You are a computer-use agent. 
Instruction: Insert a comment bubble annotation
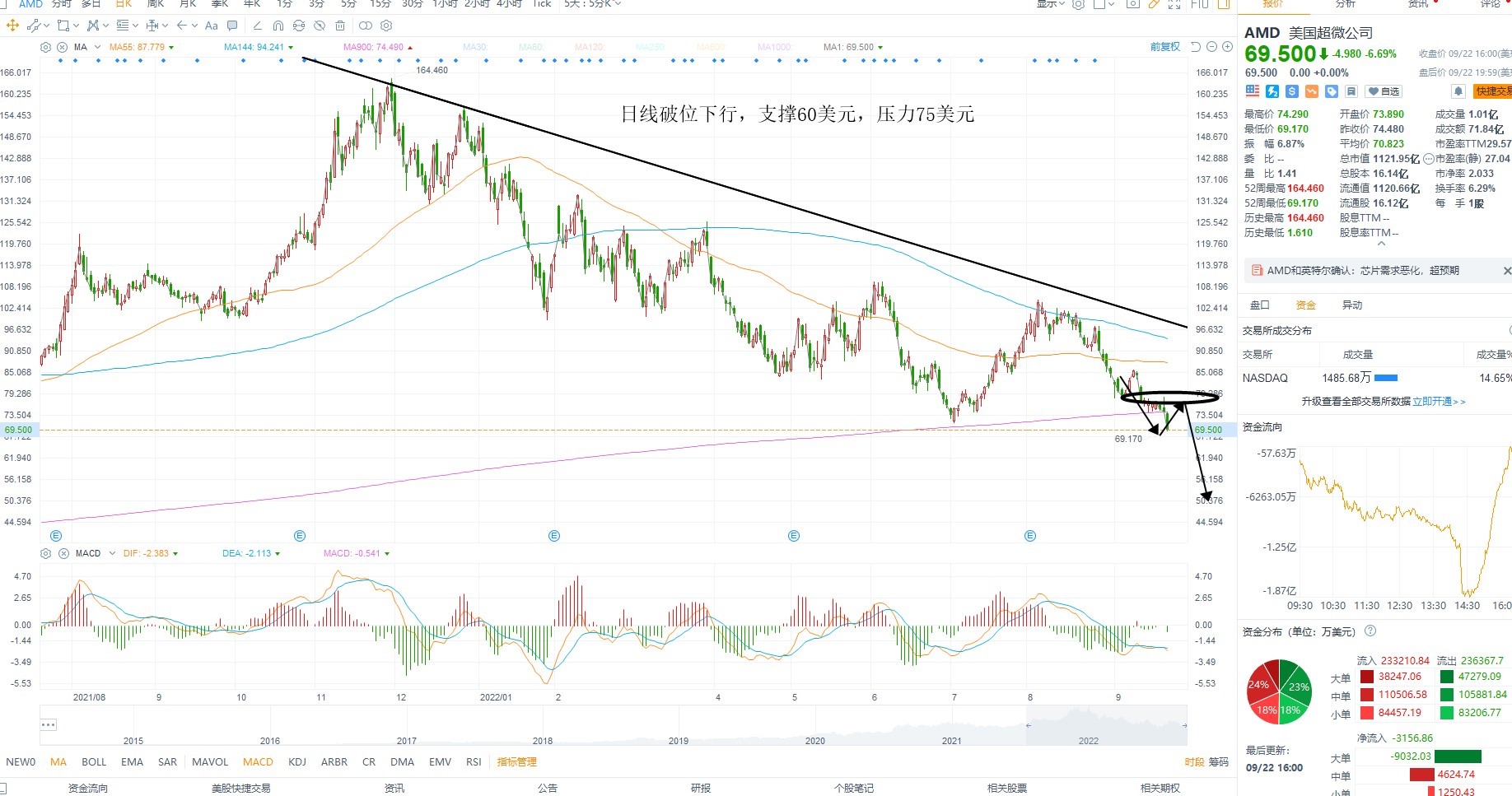point(232,26)
